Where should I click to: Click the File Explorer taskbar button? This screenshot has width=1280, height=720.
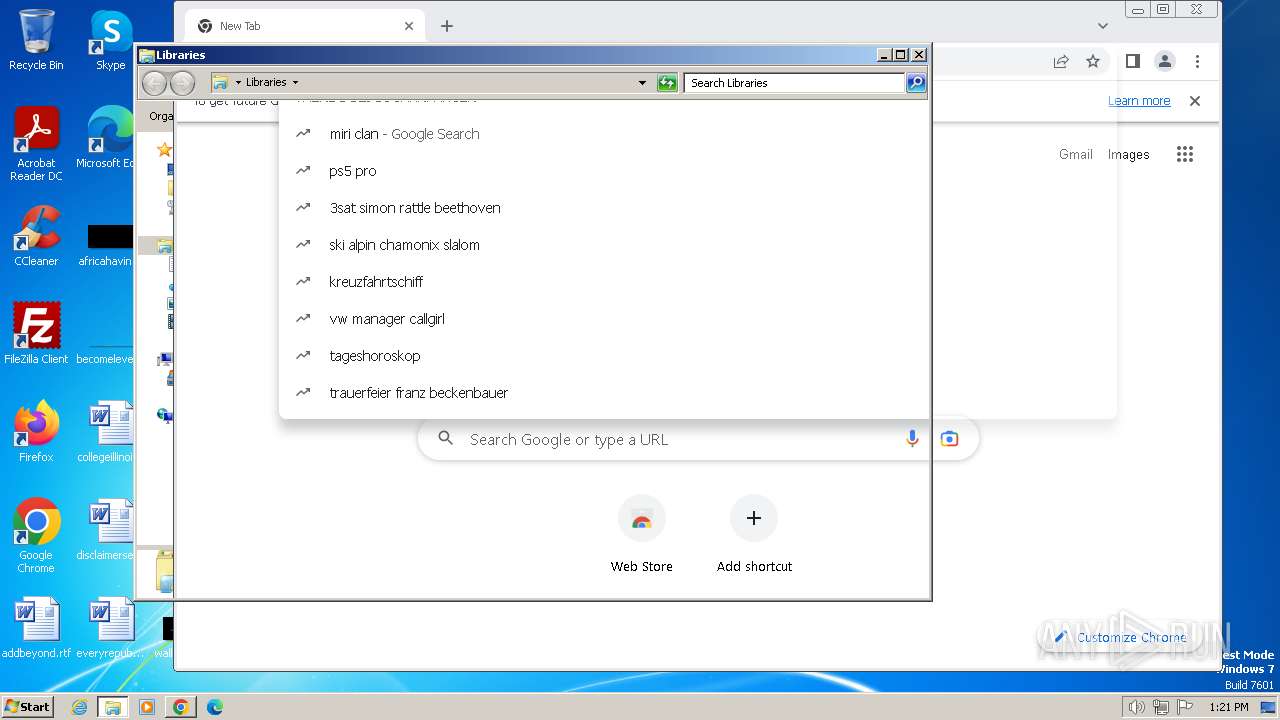pyautogui.click(x=113, y=707)
